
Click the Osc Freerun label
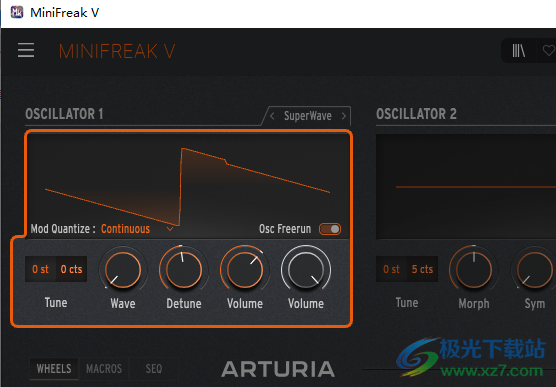coord(285,229)
